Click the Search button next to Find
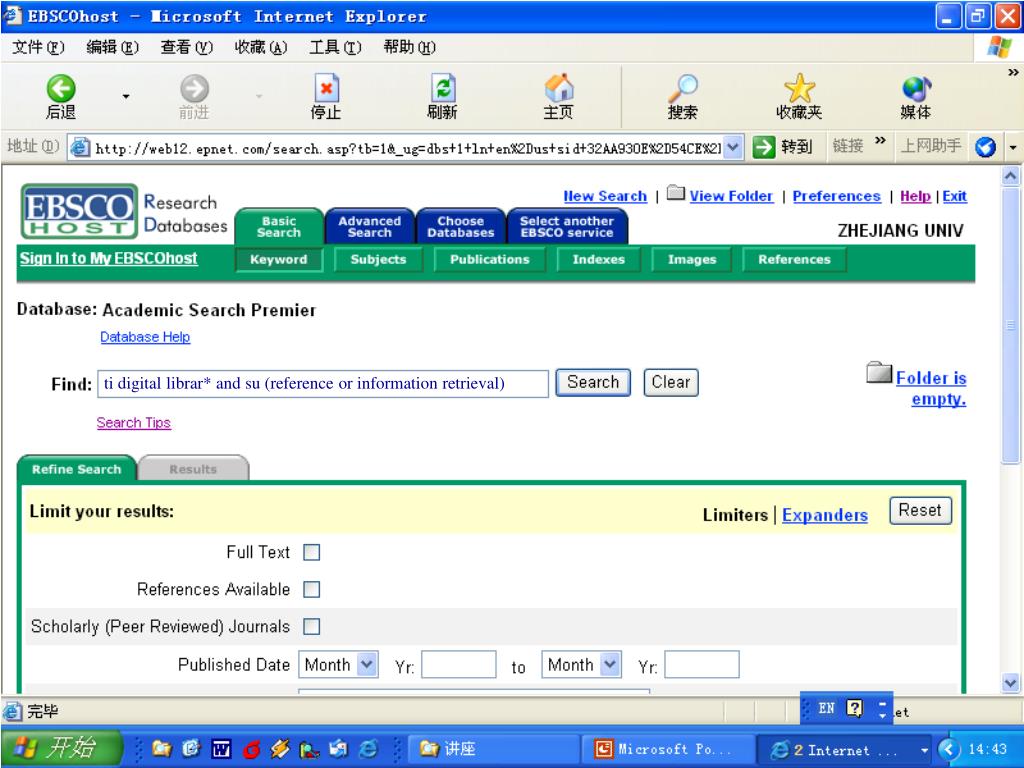Viewport: 1024px width, 768px height. pyautogui.click(x=593, y=382)
